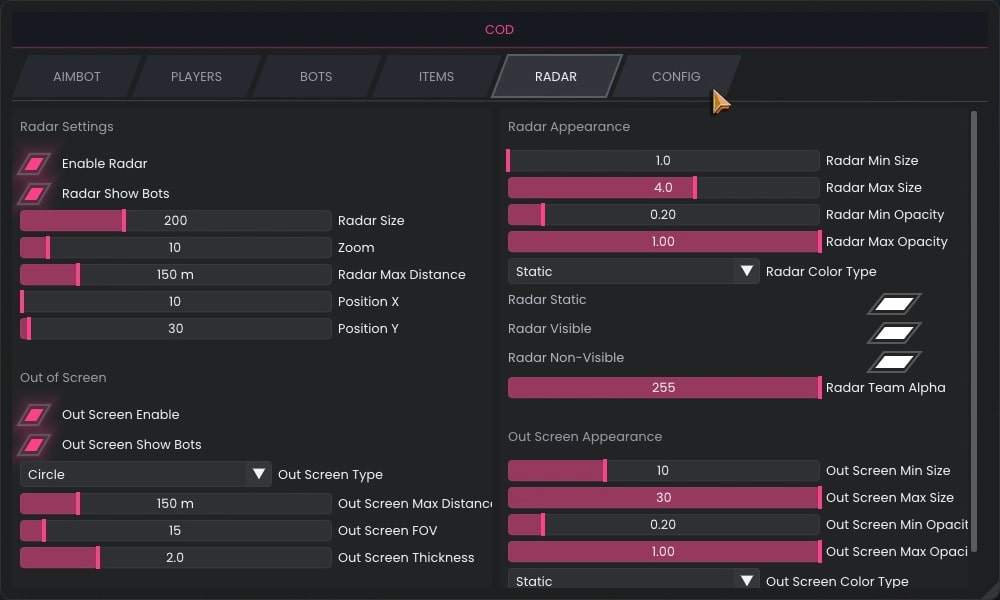Expand the Out Screen Color Type dropdown
The image size is (1000, 600).
point(633,581)
